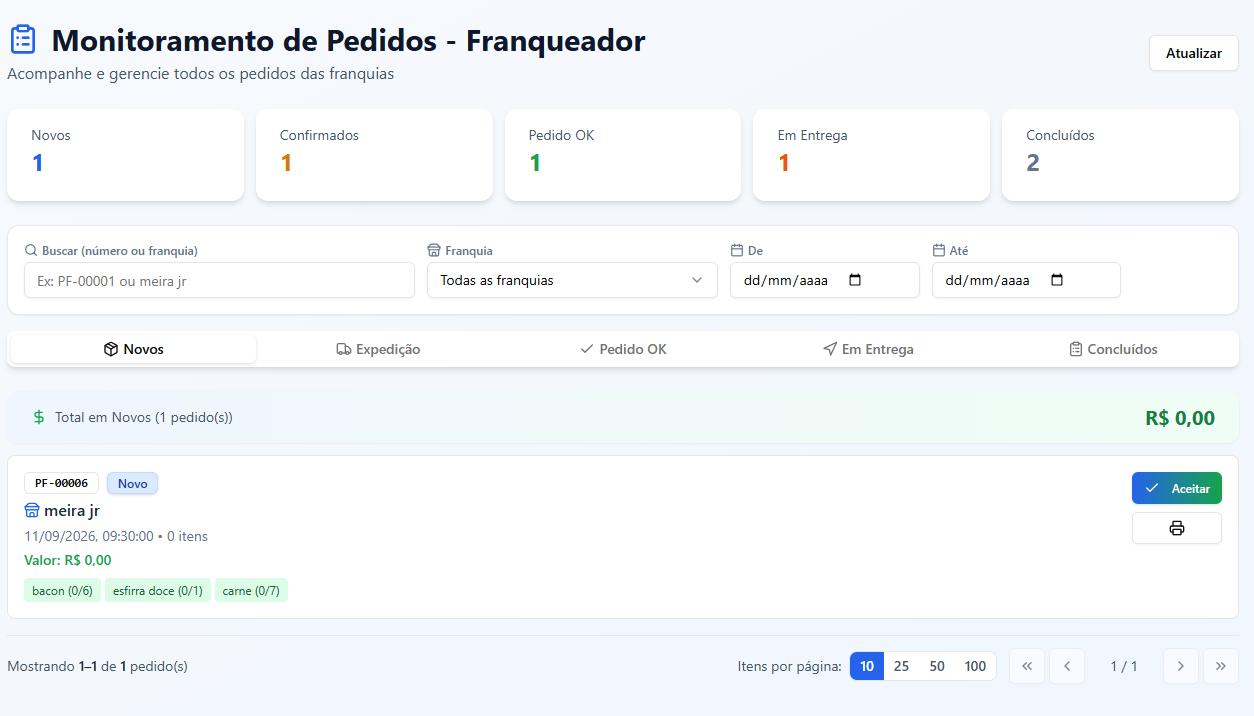The image size is (1254, 716).
Task: Click the Novos summary card
Action: 125,155
